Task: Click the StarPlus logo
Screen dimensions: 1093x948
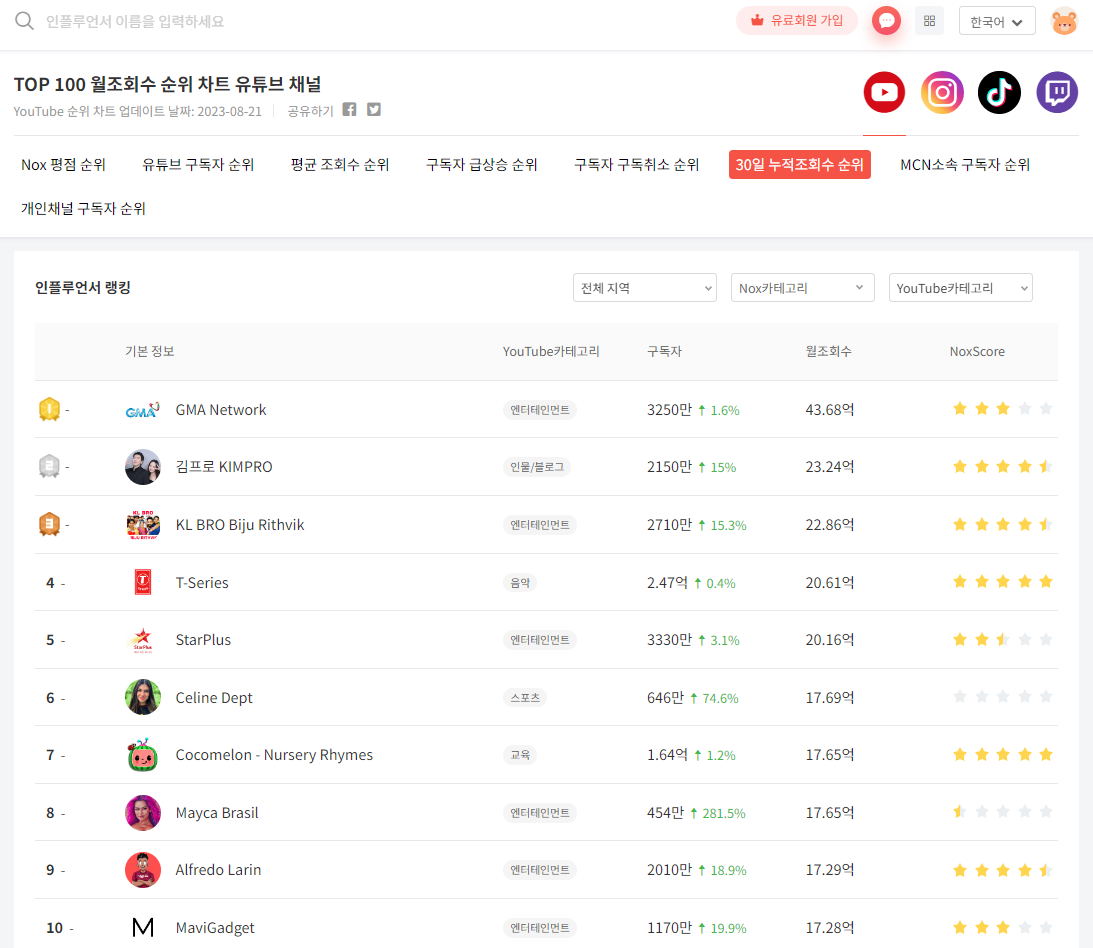Action: pos(143,640)
